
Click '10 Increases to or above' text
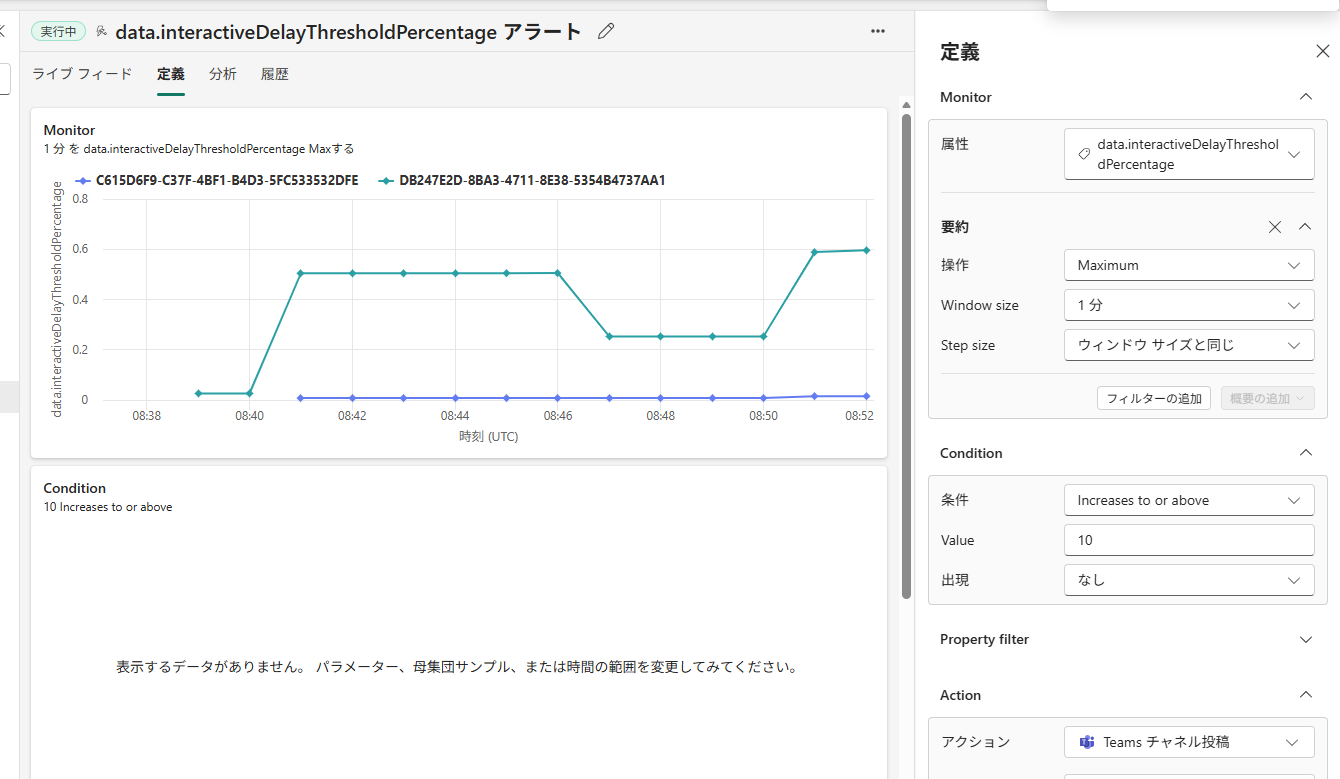coord(108,507)
